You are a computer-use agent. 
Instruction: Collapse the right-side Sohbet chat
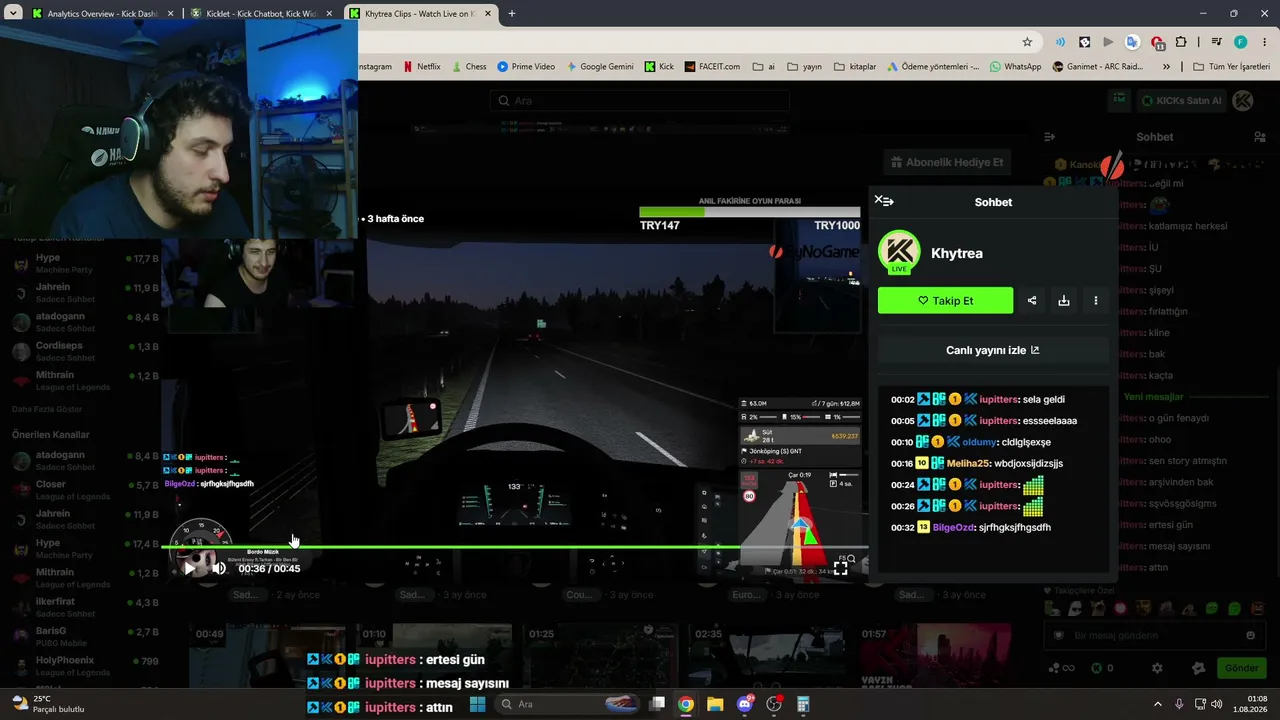pos(1050,137)
